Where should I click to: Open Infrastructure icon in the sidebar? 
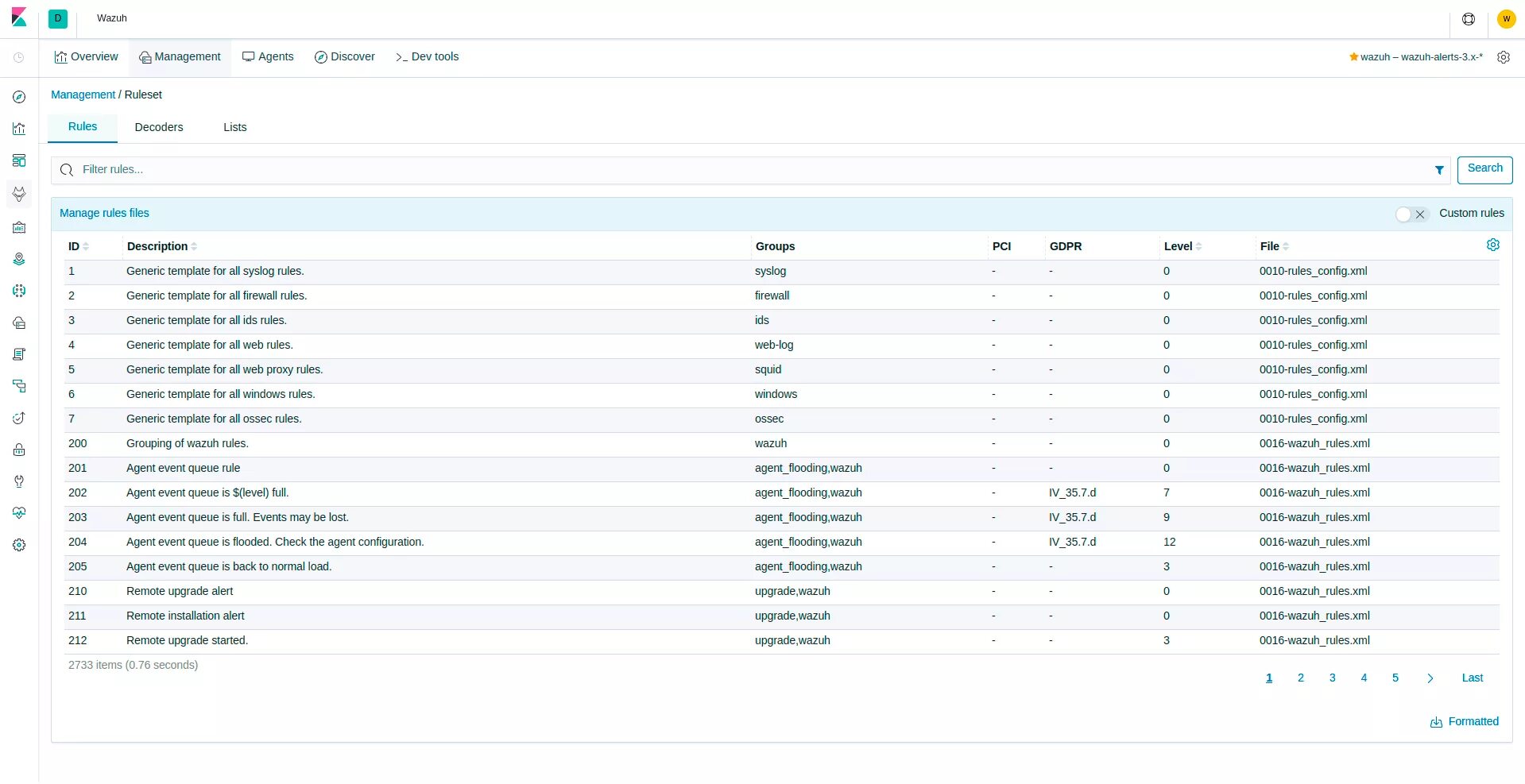tap(19, 322)
